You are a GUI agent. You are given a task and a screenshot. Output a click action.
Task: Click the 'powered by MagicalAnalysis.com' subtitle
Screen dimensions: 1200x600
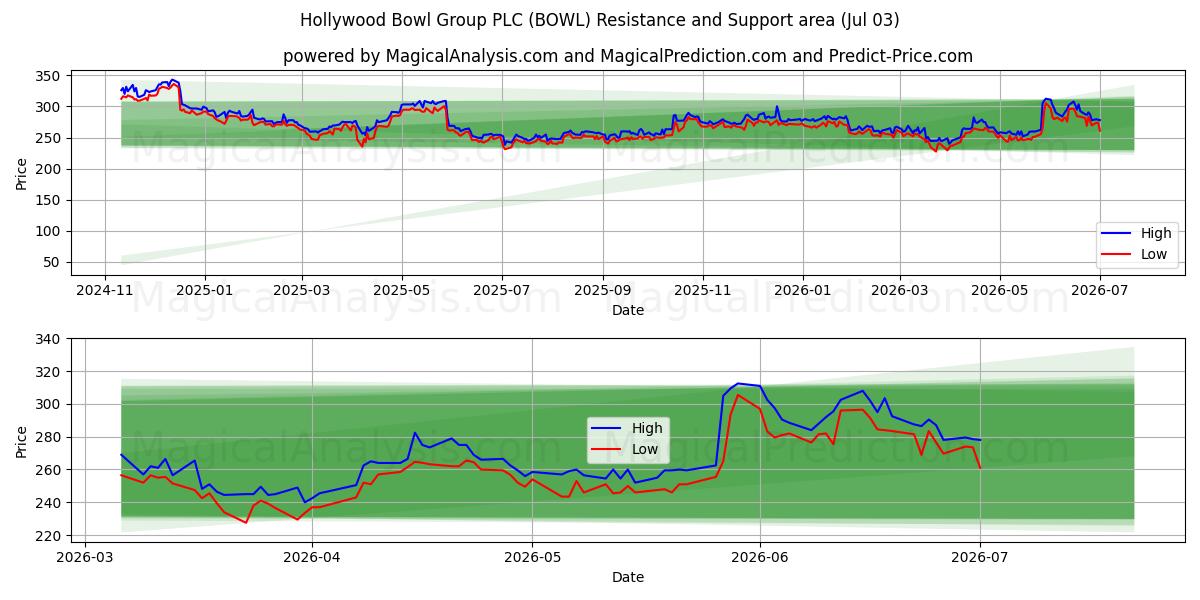(x=628, y=56)
